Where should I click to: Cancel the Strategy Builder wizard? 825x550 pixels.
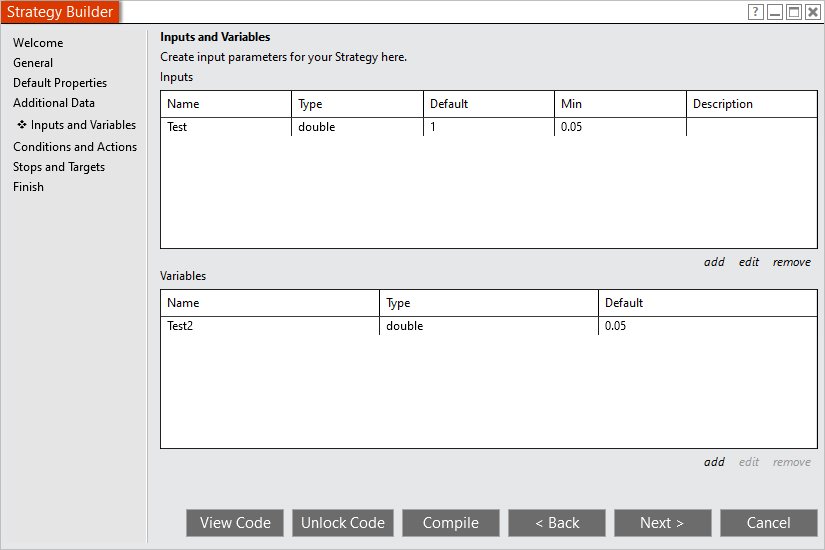pyautogui.click(x=769, y=523)
